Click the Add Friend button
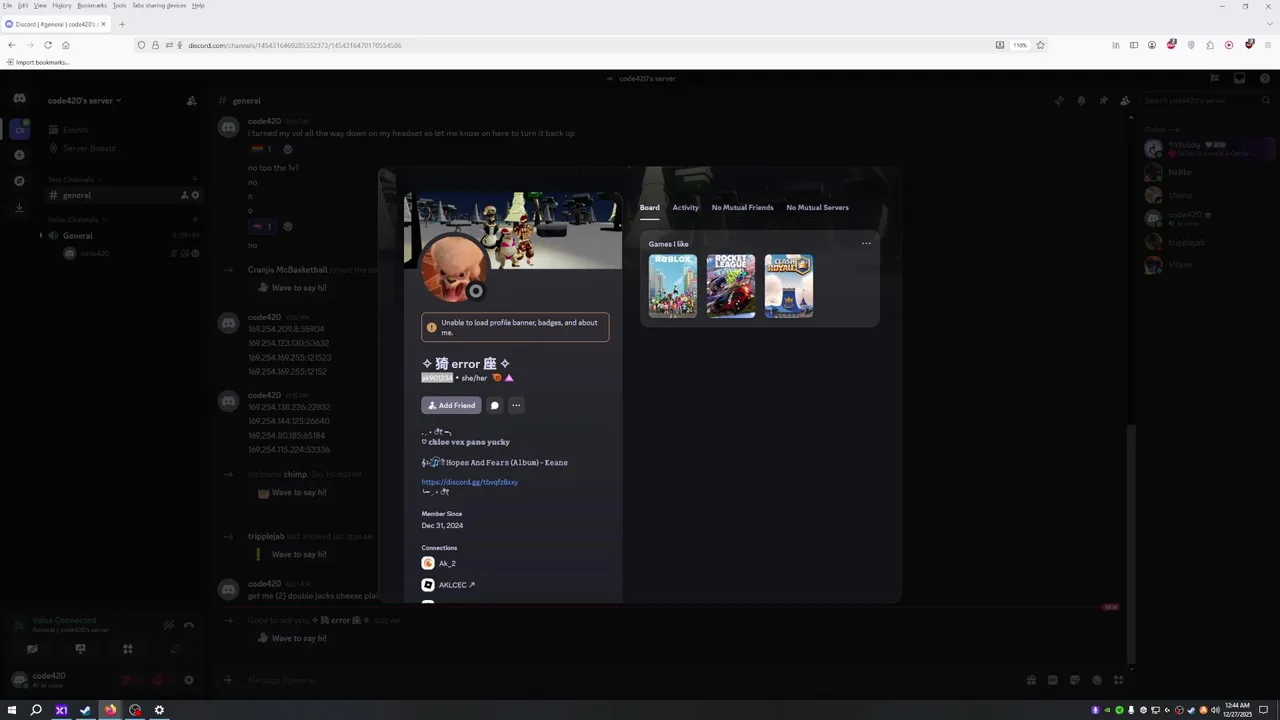The height and width of the screenshot is (720, 1280). (x=451, y=405)
